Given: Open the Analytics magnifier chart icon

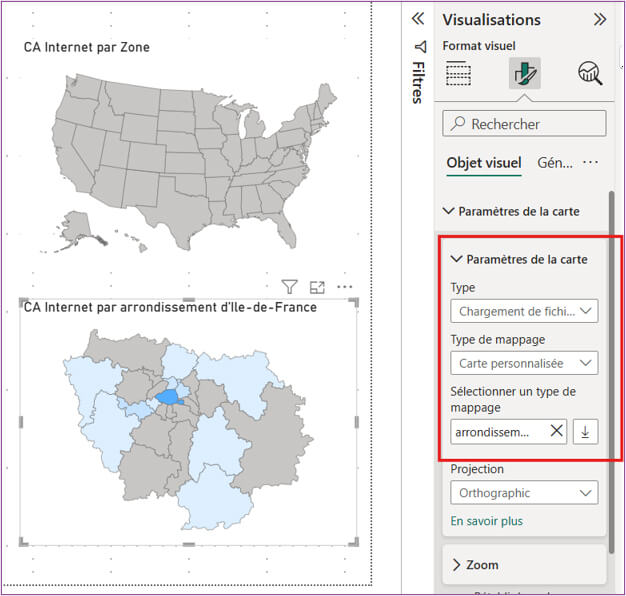Looking at the screenshot, I should coord(590,73).
